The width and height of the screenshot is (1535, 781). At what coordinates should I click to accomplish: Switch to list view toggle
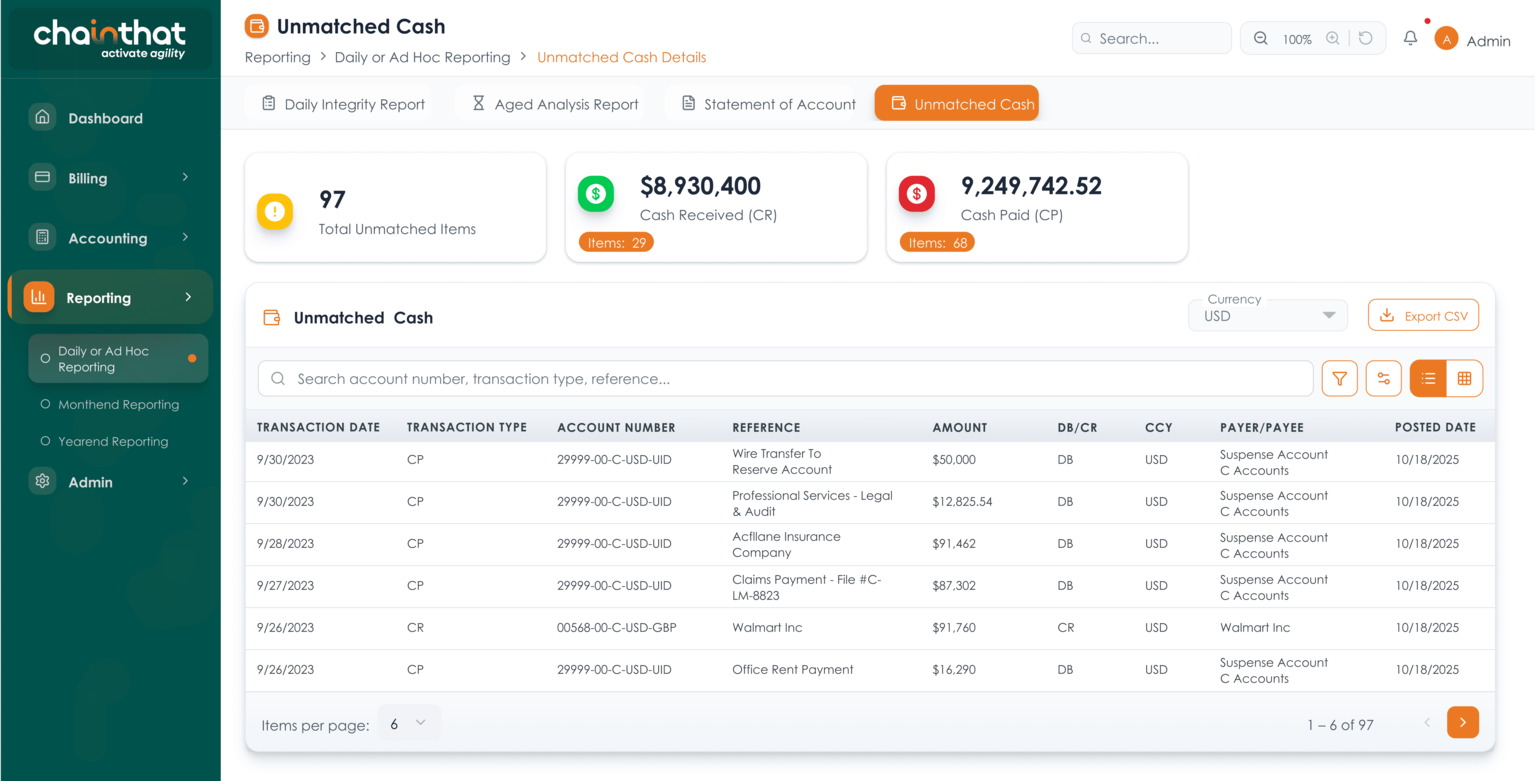point(1428,379)
